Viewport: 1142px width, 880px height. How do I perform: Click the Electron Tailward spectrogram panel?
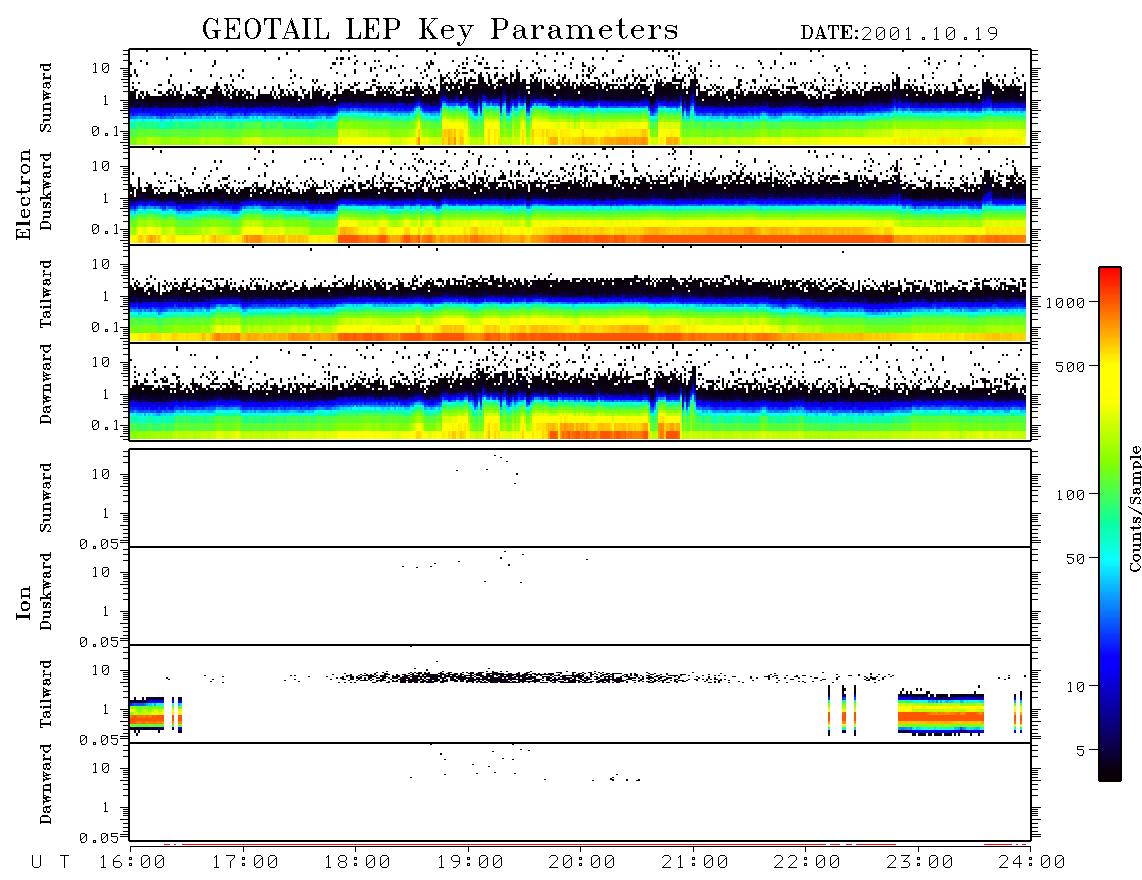tap(580, 294)
